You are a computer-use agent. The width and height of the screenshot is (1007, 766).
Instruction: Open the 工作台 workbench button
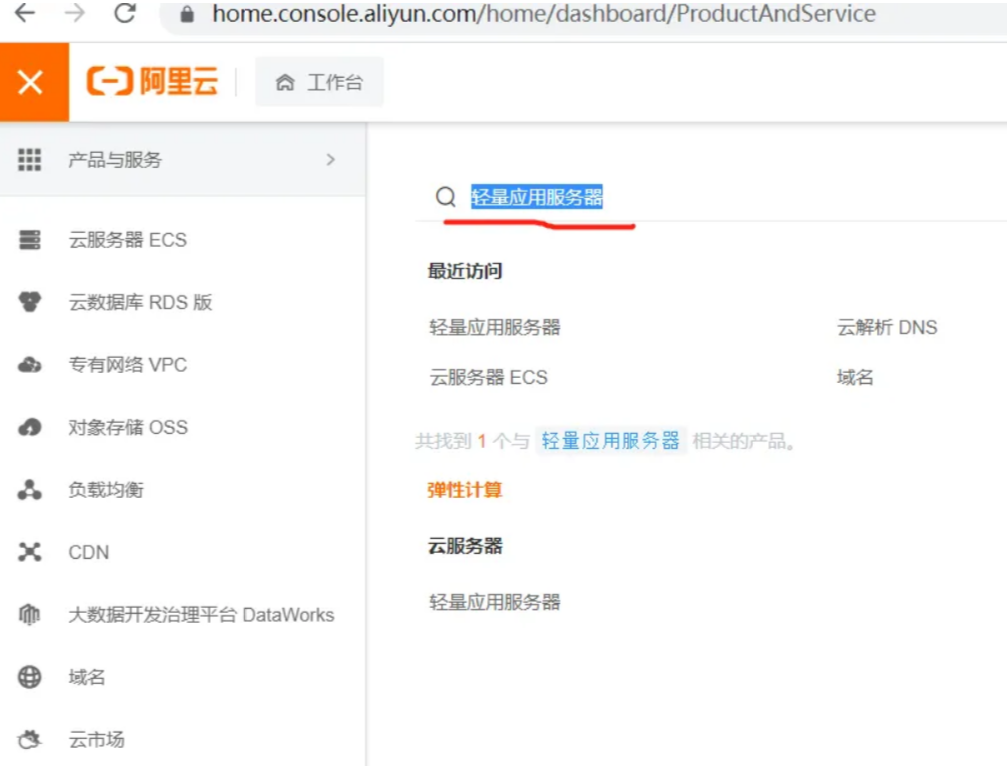click(x=319, y=82)
